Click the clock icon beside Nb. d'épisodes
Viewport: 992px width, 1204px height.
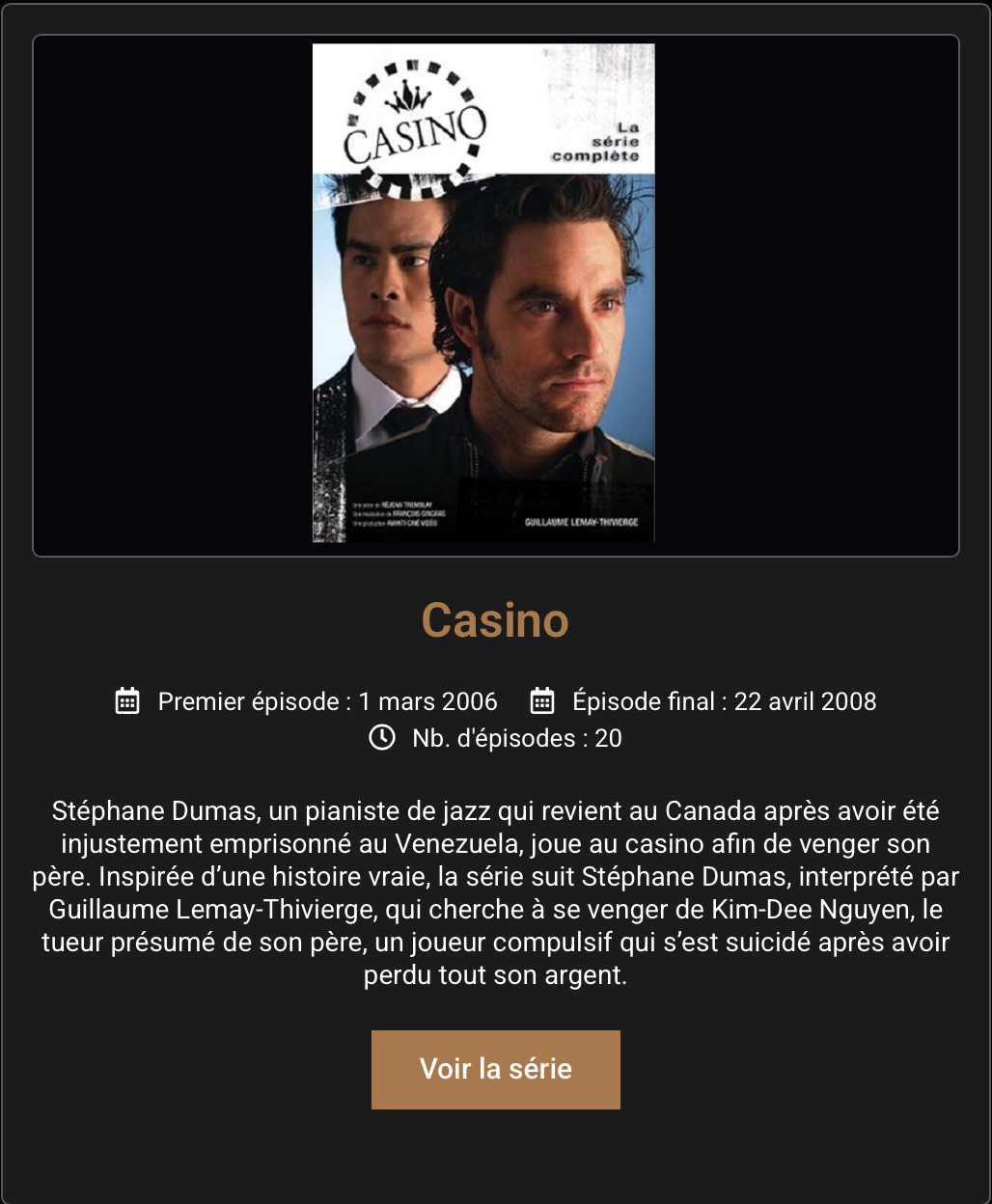click(382, 737)
